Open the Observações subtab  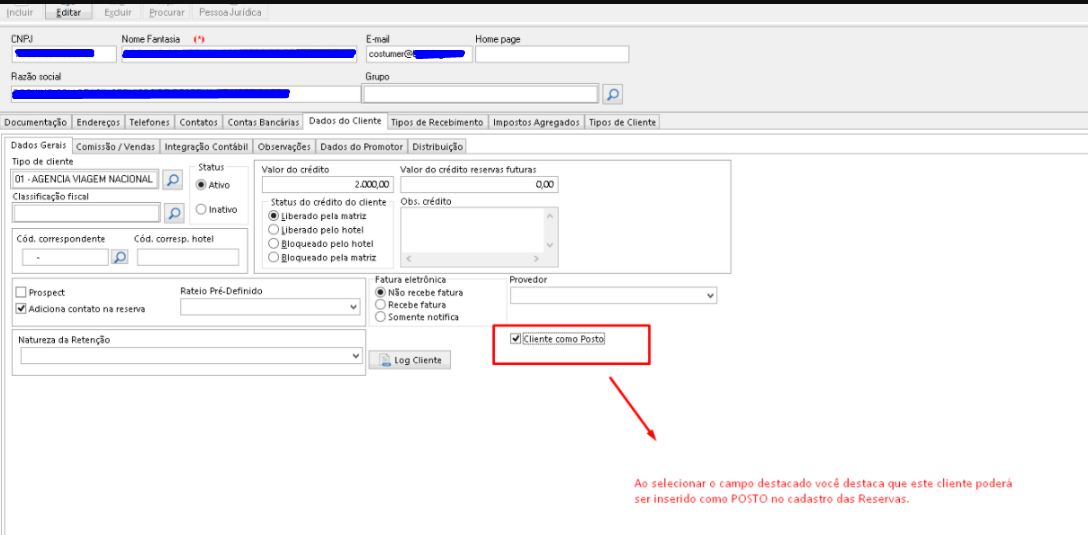[284, 146]
